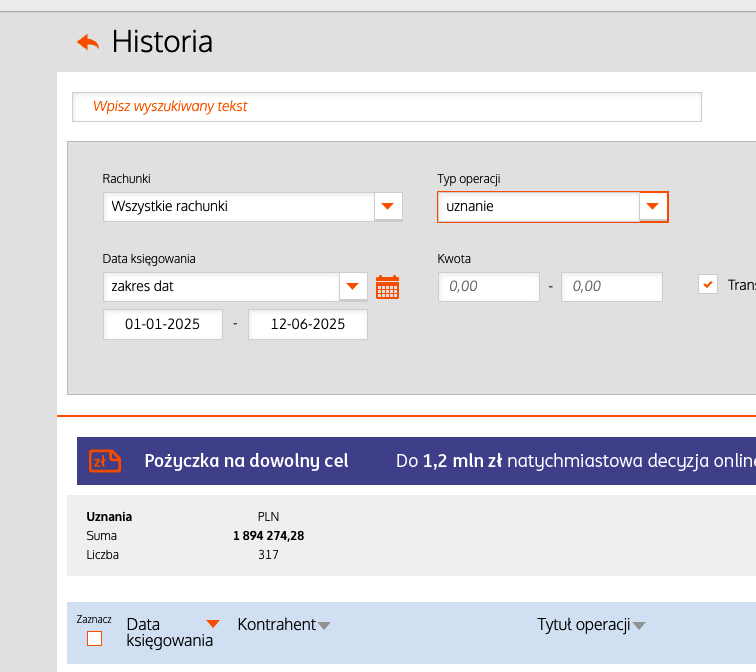Viewport: 756px width, 672px height.
Task: Click the 'Kontrahent' column header
Action: pyautogui.click(x=277, y=624)
